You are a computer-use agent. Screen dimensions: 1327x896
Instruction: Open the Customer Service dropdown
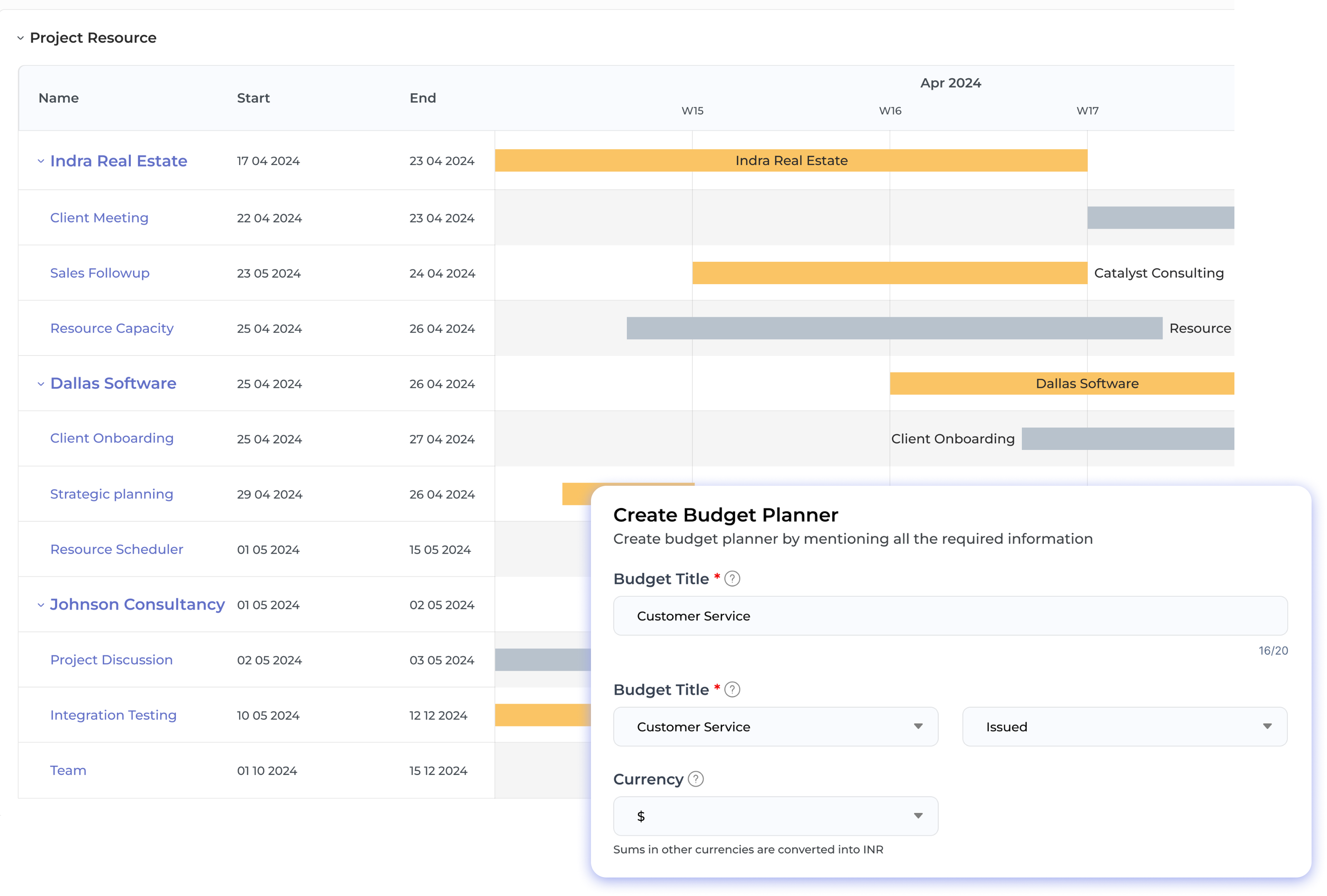tap(775, 726)
